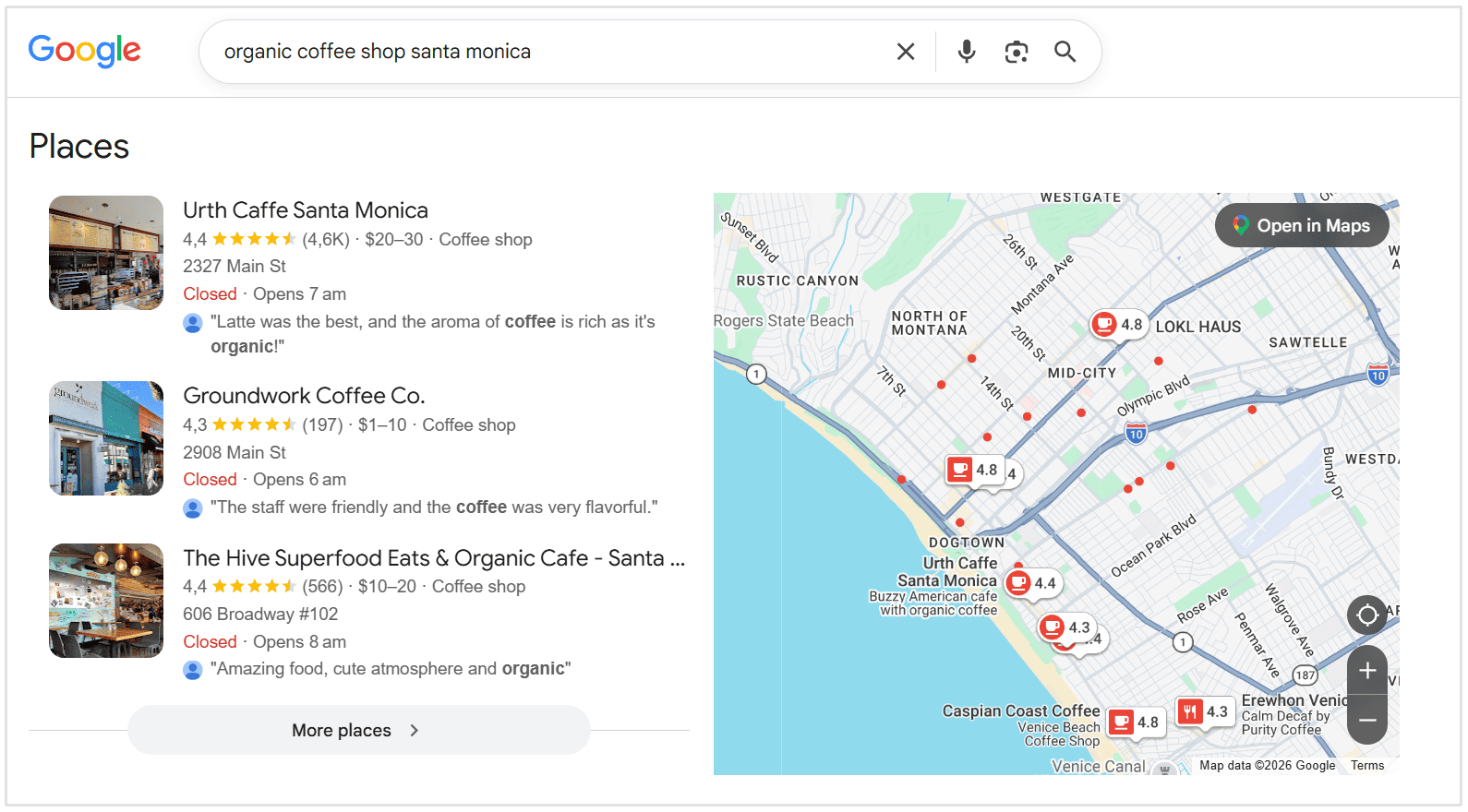Click Urth Caffe star rating
The width and height of the screenshot is (1468, 812).
pos(254,240)
